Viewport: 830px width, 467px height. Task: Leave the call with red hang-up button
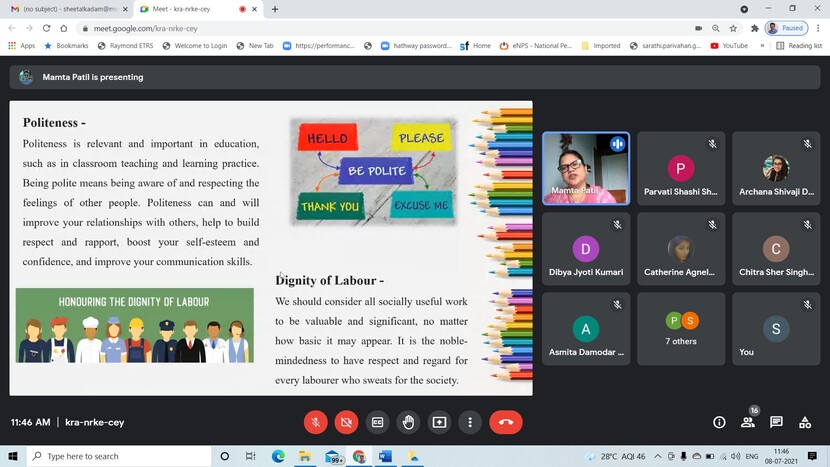point(506,422)
